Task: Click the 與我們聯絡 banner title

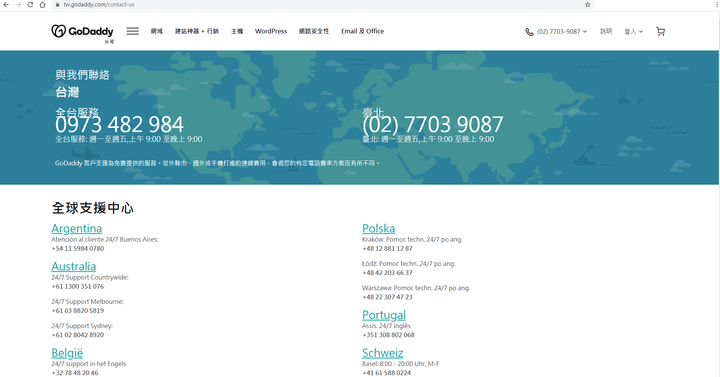Action: (x=82, y=75)
